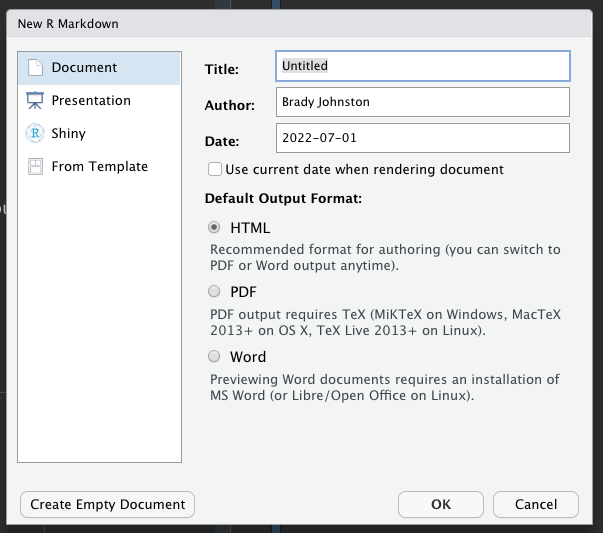The width and height of the screenshot is (603, 533).
Task: Click into the Date field
Action: coord(422,138)
